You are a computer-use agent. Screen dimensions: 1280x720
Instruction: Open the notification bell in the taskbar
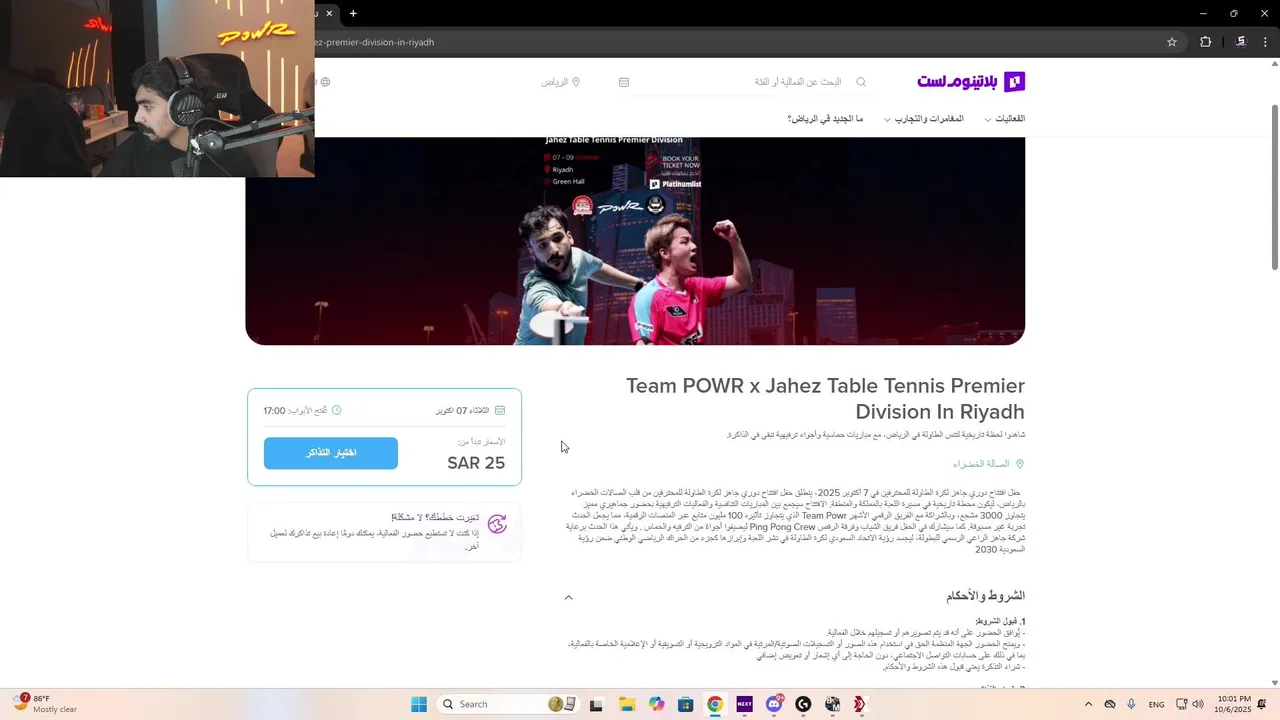pos(1262,704)
